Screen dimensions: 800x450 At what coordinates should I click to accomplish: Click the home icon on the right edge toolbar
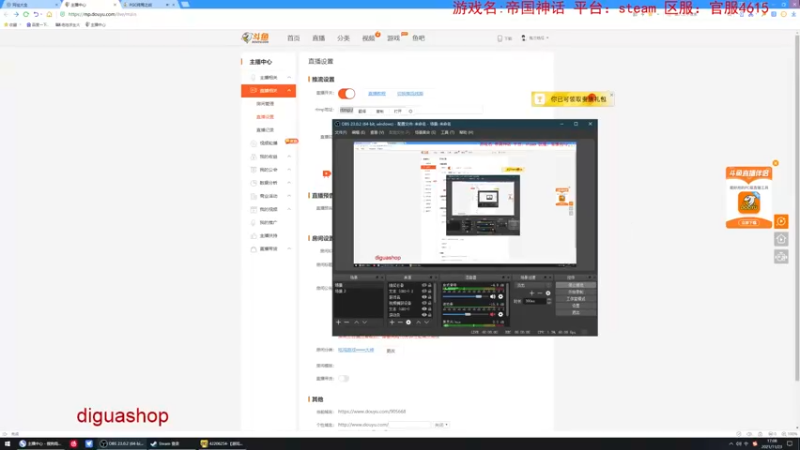click(x=781, y=239)
